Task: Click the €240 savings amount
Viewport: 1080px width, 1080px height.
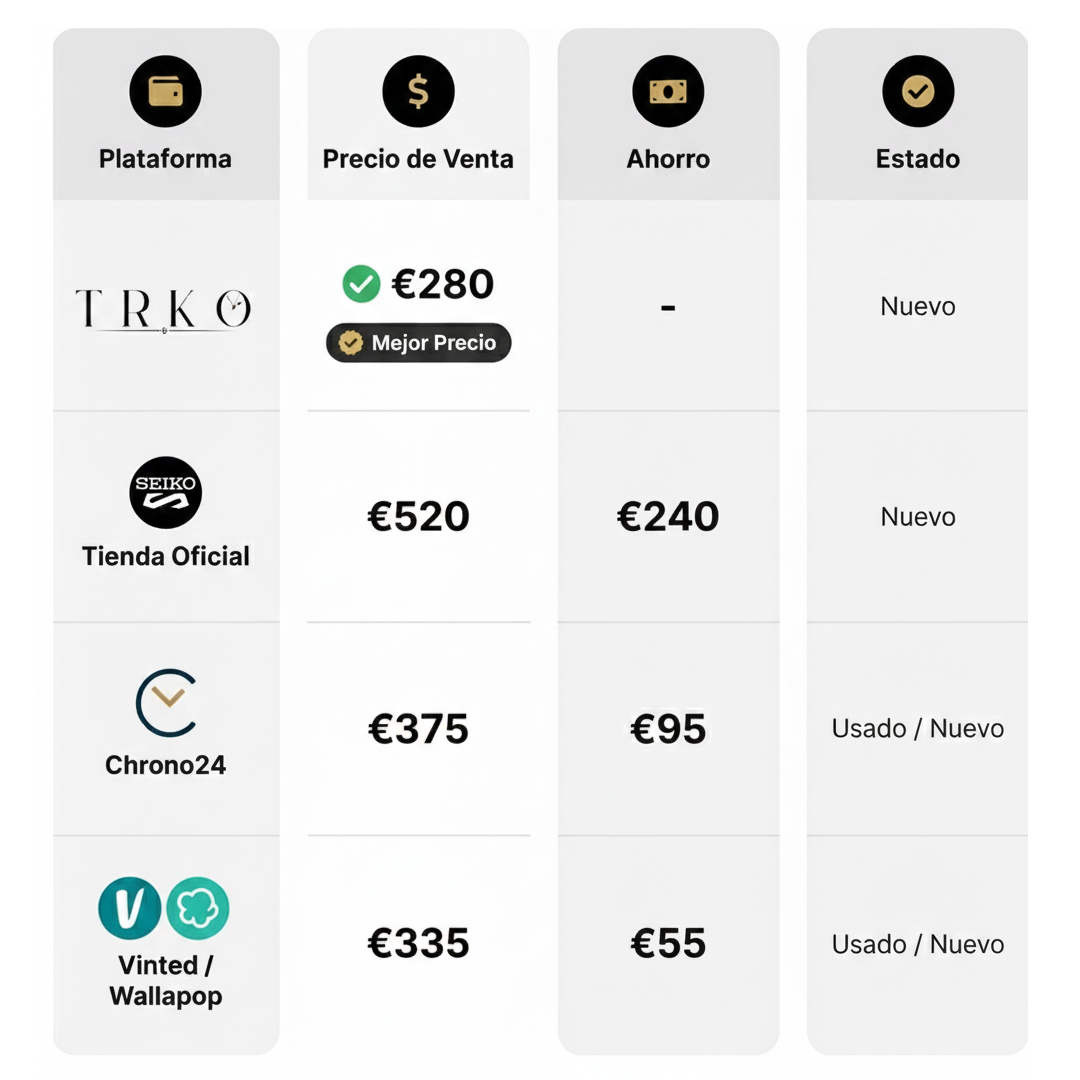Action: pyautogui.click(x=668, y=517)
